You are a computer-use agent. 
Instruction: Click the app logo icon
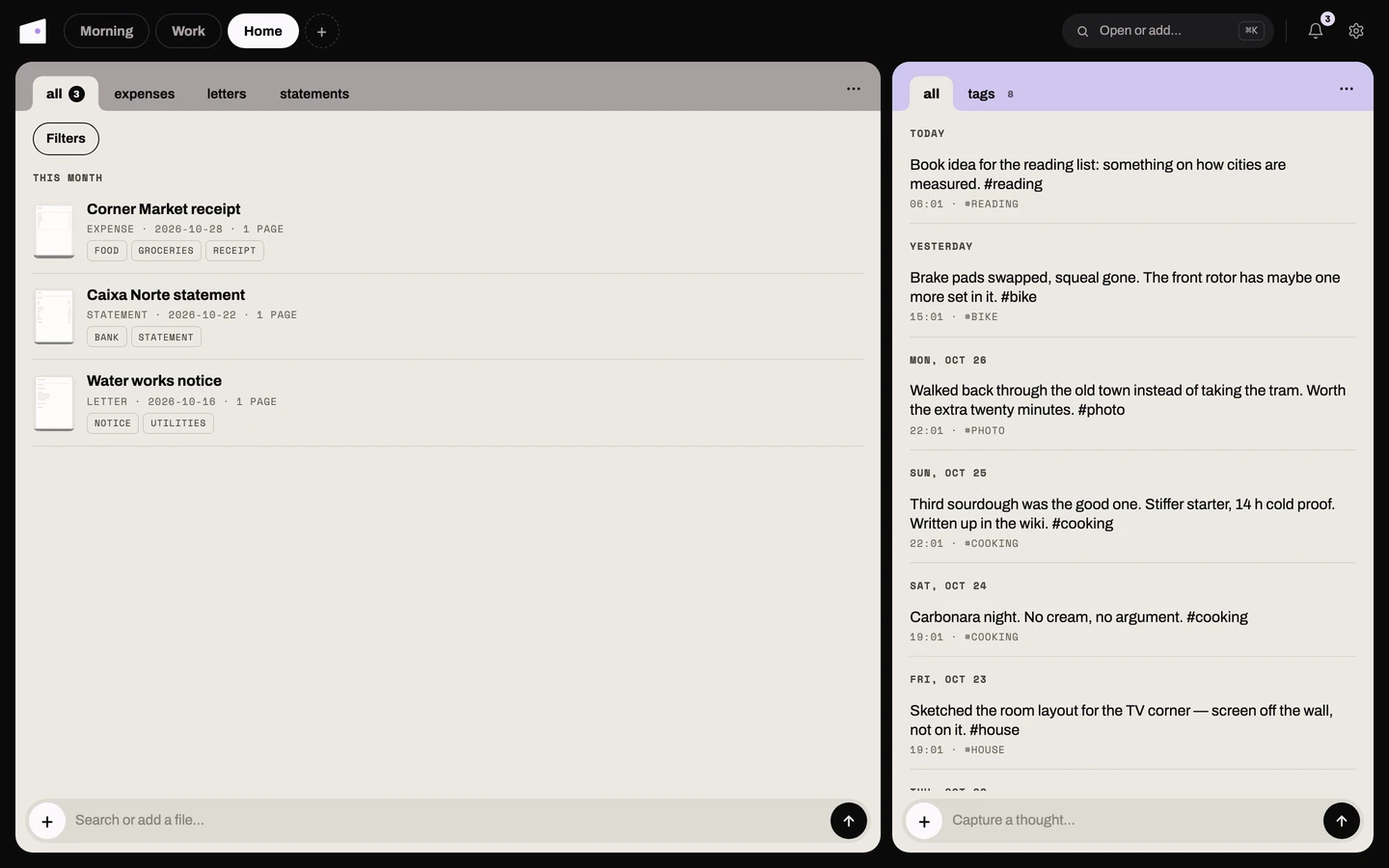[x=33, y=31]
